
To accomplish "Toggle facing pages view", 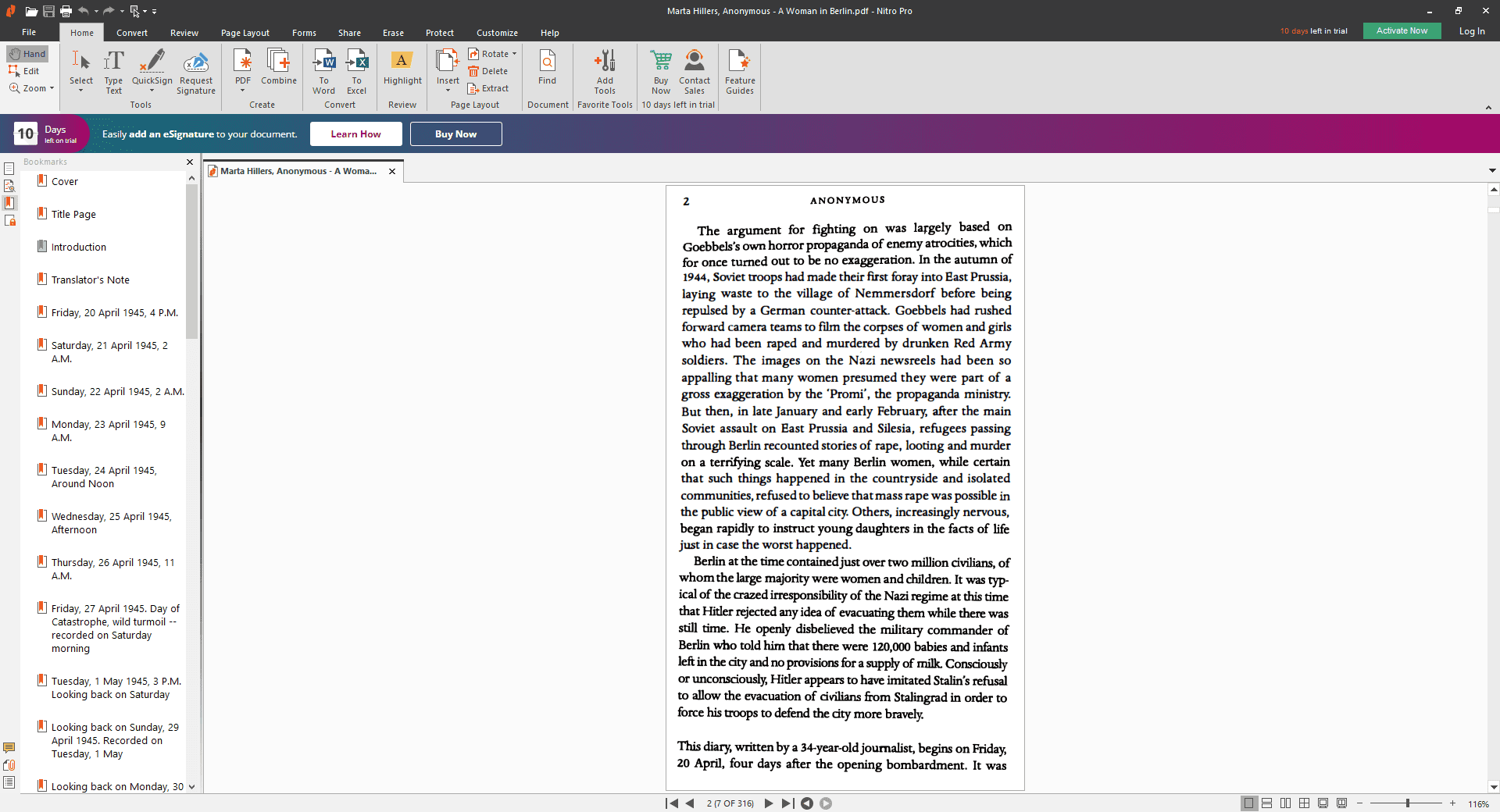I will pos(1286,803).
